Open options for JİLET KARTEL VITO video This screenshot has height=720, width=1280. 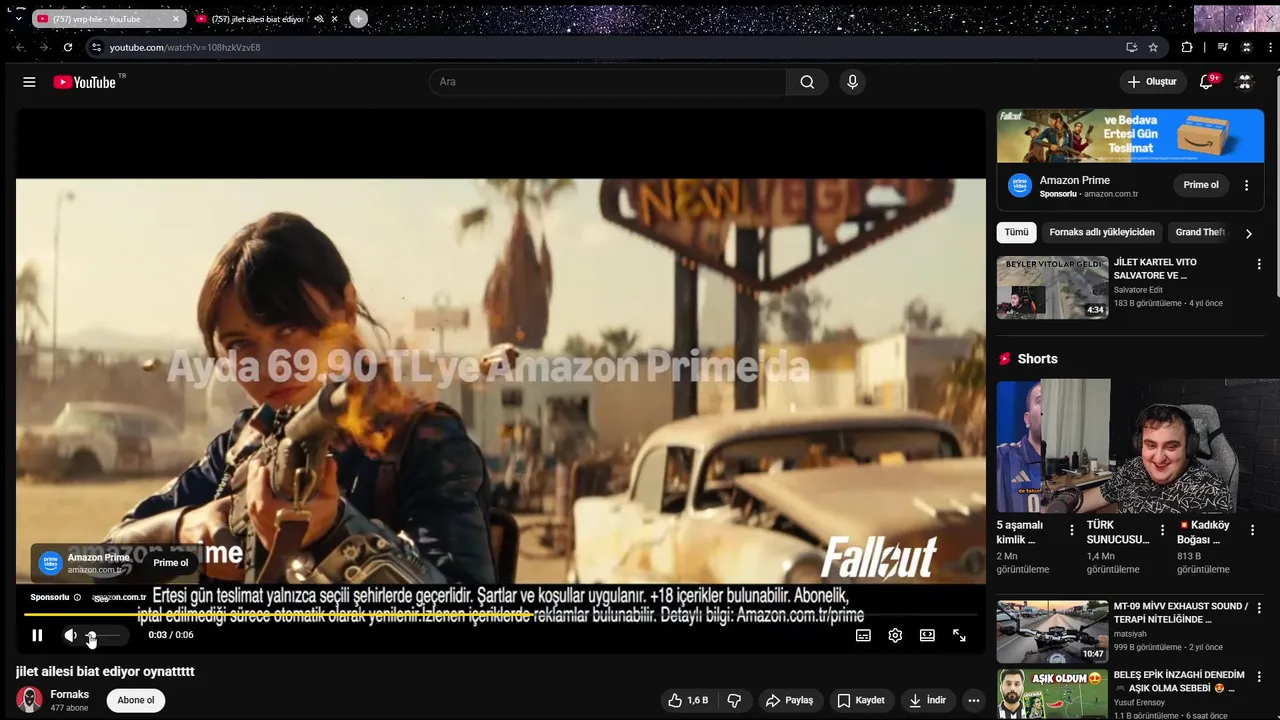1259,264
